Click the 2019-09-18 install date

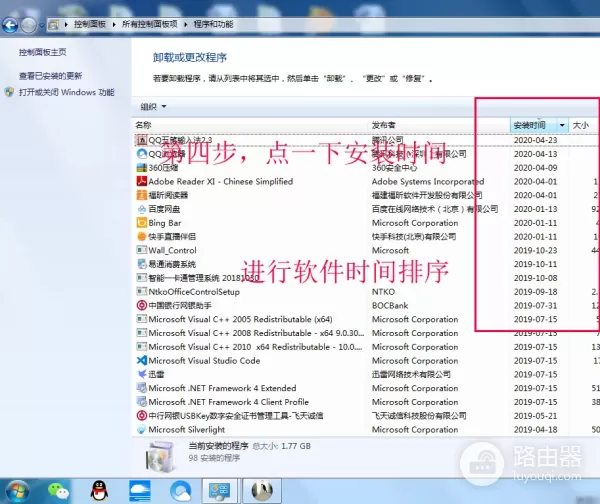pos(535,292)
